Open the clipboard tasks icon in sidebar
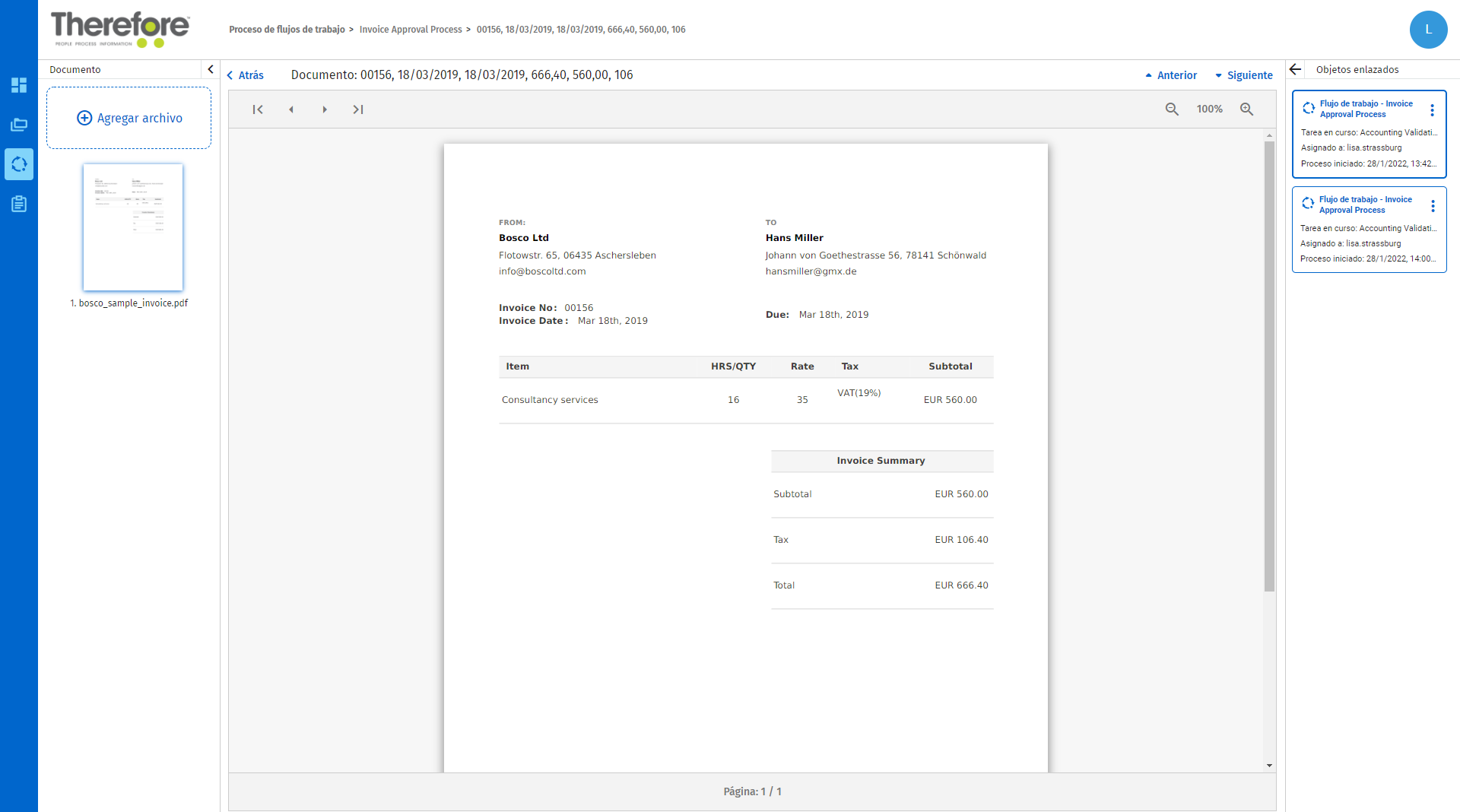Image resolution: width=1460 pixels, height=812 pixels. pyautogui.click(x=19, y=204)
